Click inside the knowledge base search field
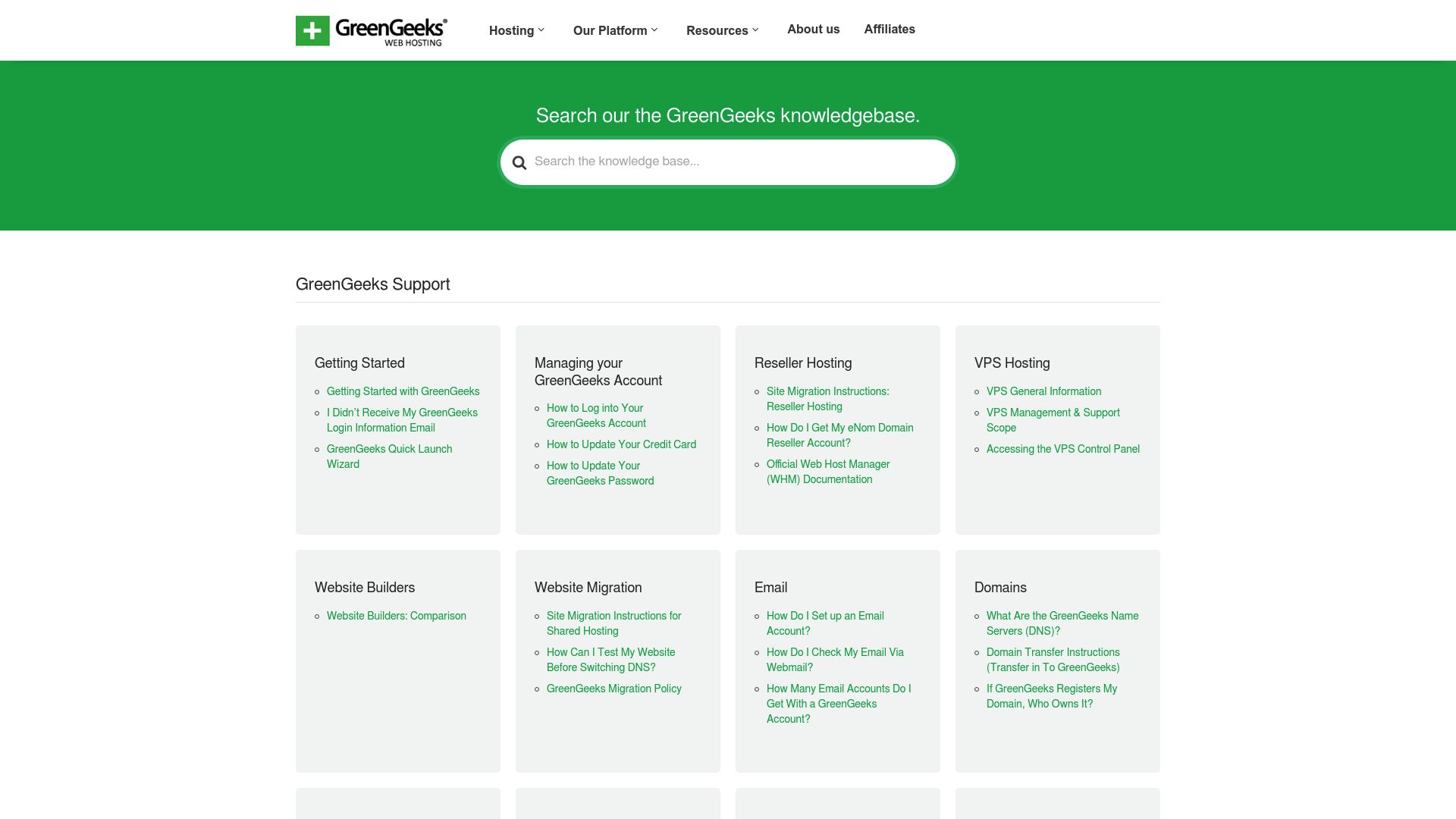 tap(726, 162)
